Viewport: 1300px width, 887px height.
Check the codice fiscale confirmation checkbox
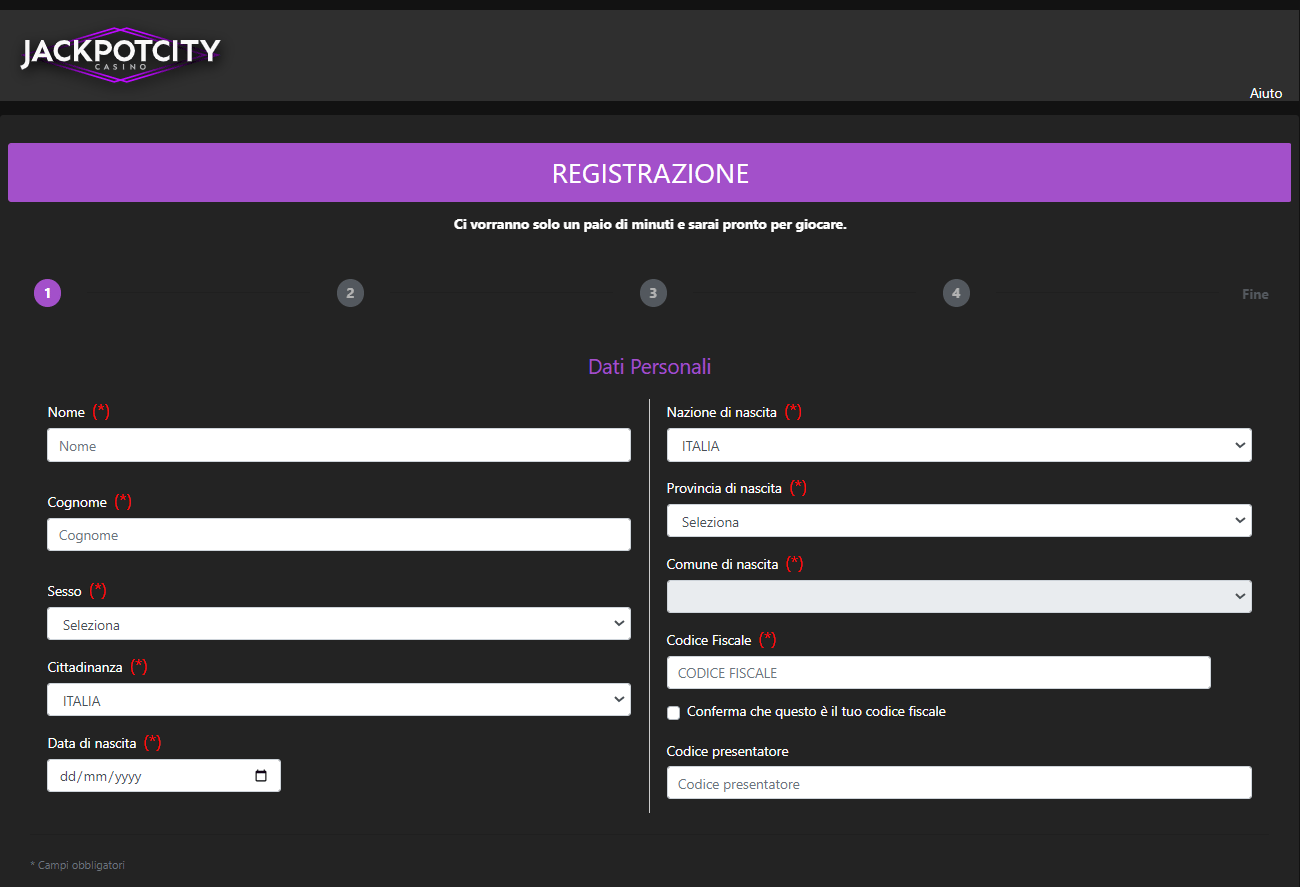point(673,712)
